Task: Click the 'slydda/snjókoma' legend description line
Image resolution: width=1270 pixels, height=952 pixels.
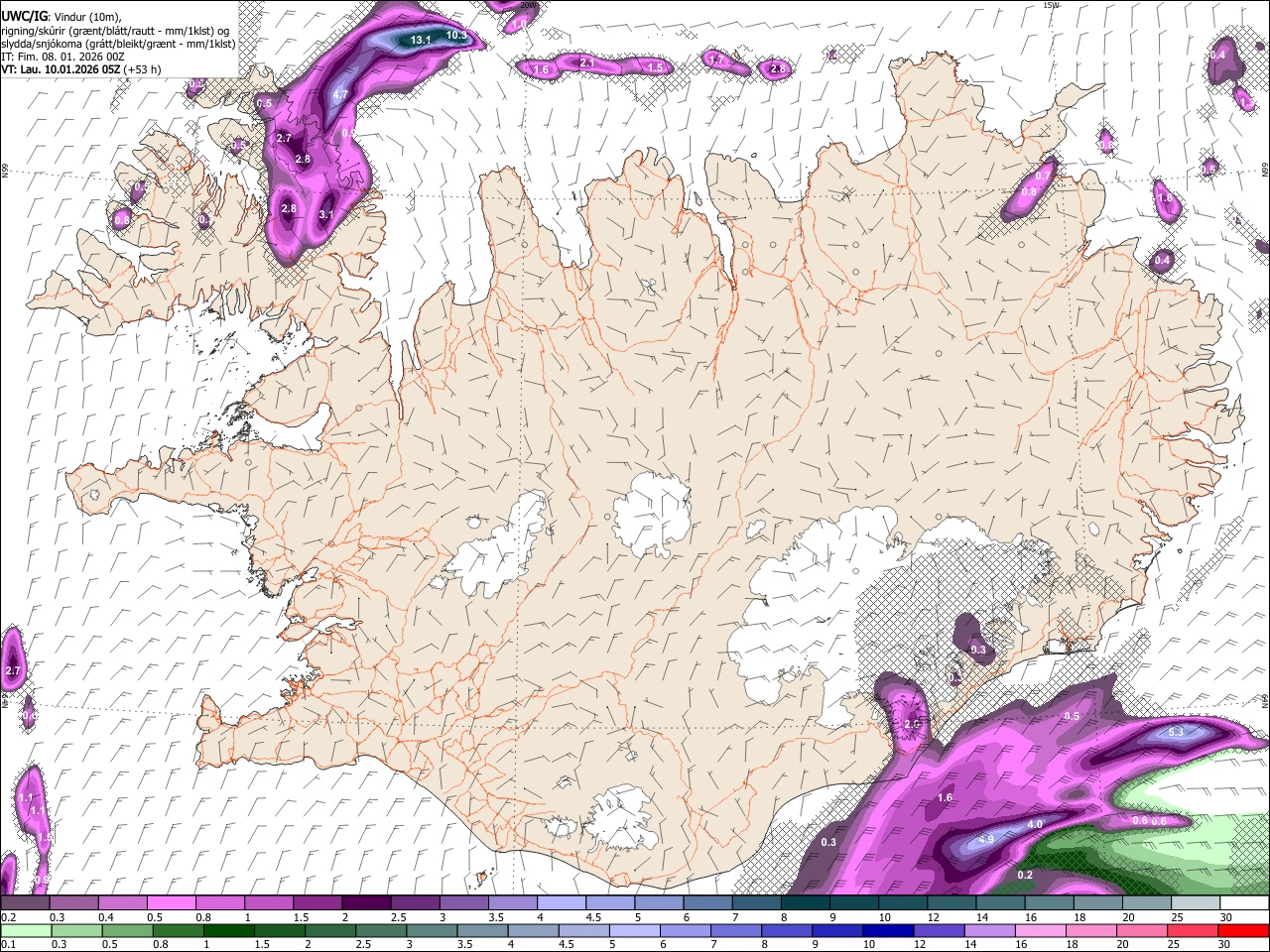Action: (118, 44)
